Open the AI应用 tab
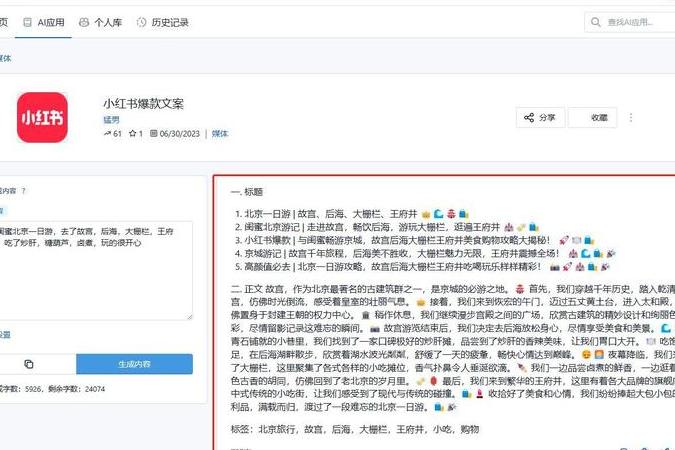 click(43, 22)
